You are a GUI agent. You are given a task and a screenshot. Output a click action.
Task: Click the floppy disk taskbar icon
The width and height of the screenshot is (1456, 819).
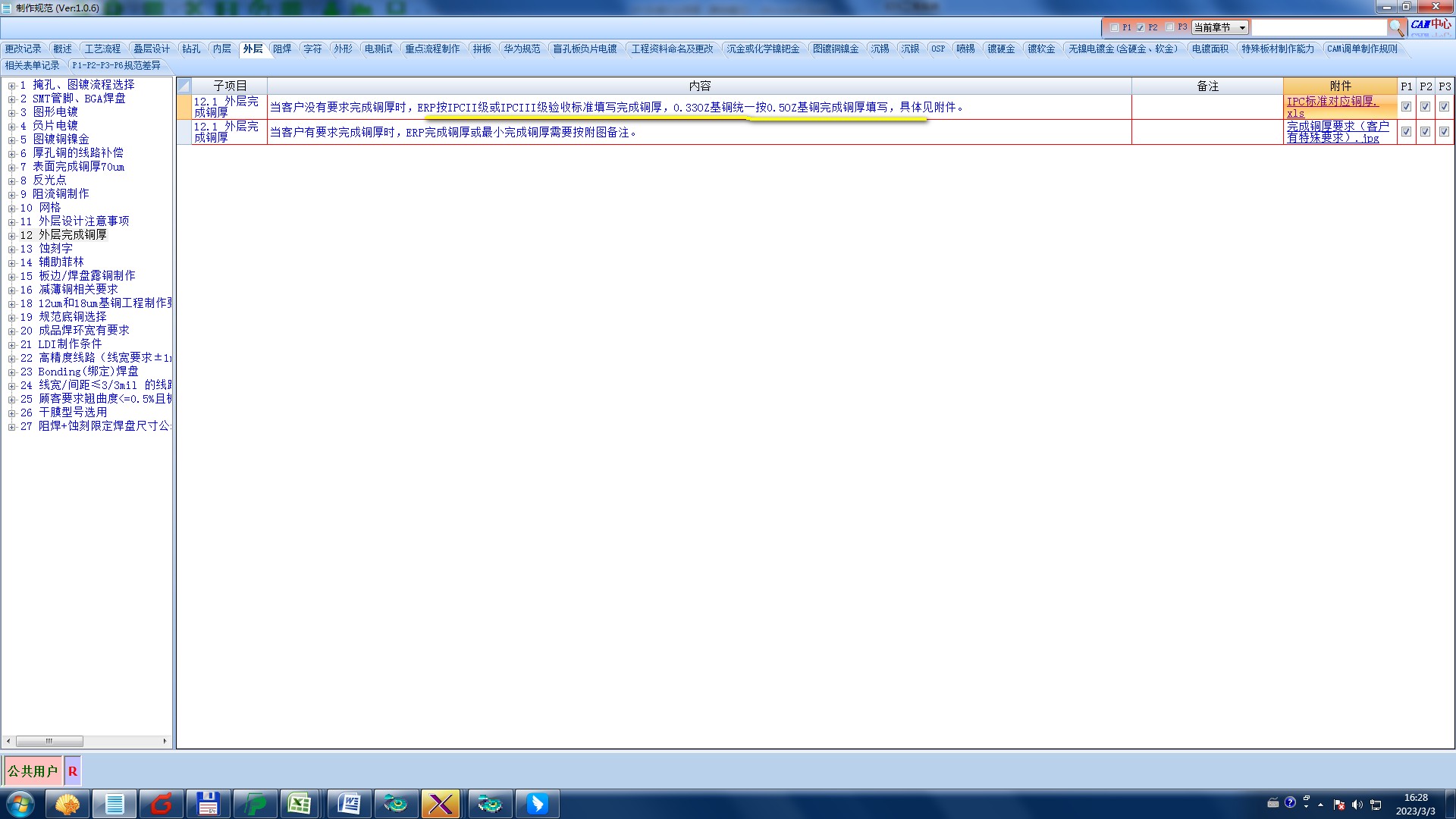pyautogui.click(x=207, y=804)
